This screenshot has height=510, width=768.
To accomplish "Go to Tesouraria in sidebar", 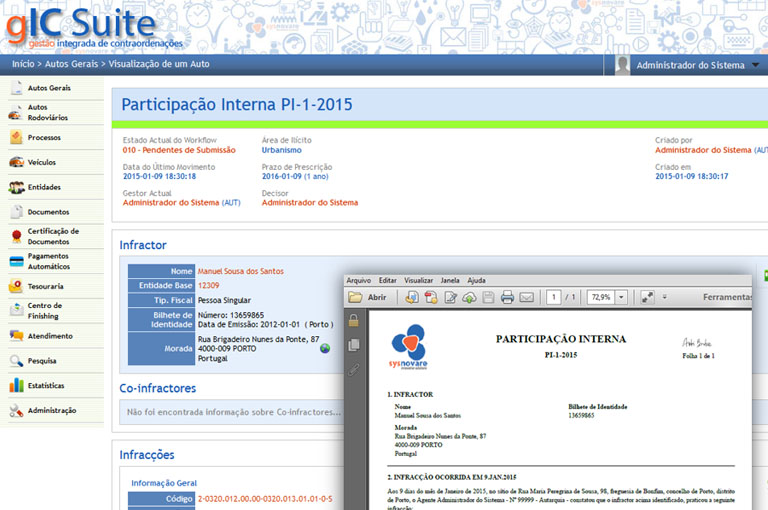I will pyautogui.click(x=46, y=286).
